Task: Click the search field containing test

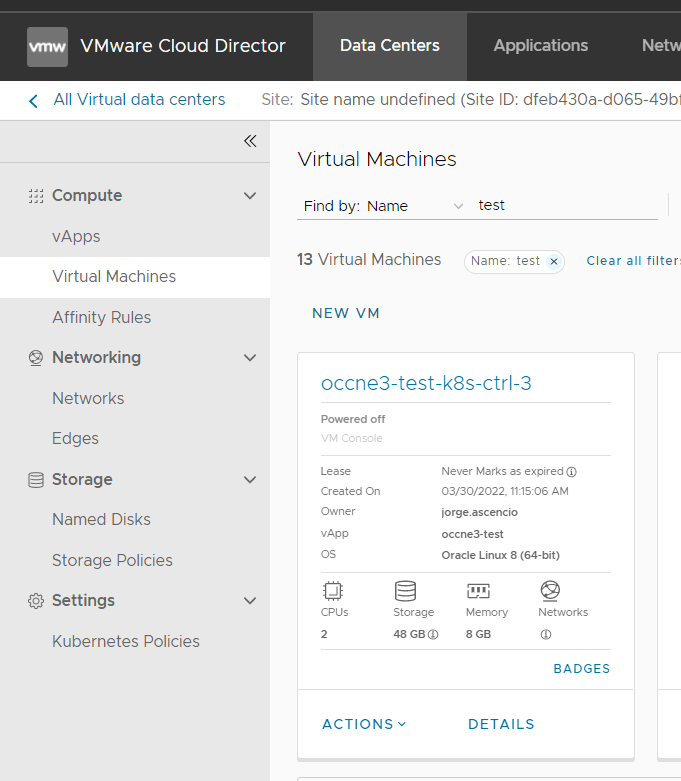Action: coord(567,206)
